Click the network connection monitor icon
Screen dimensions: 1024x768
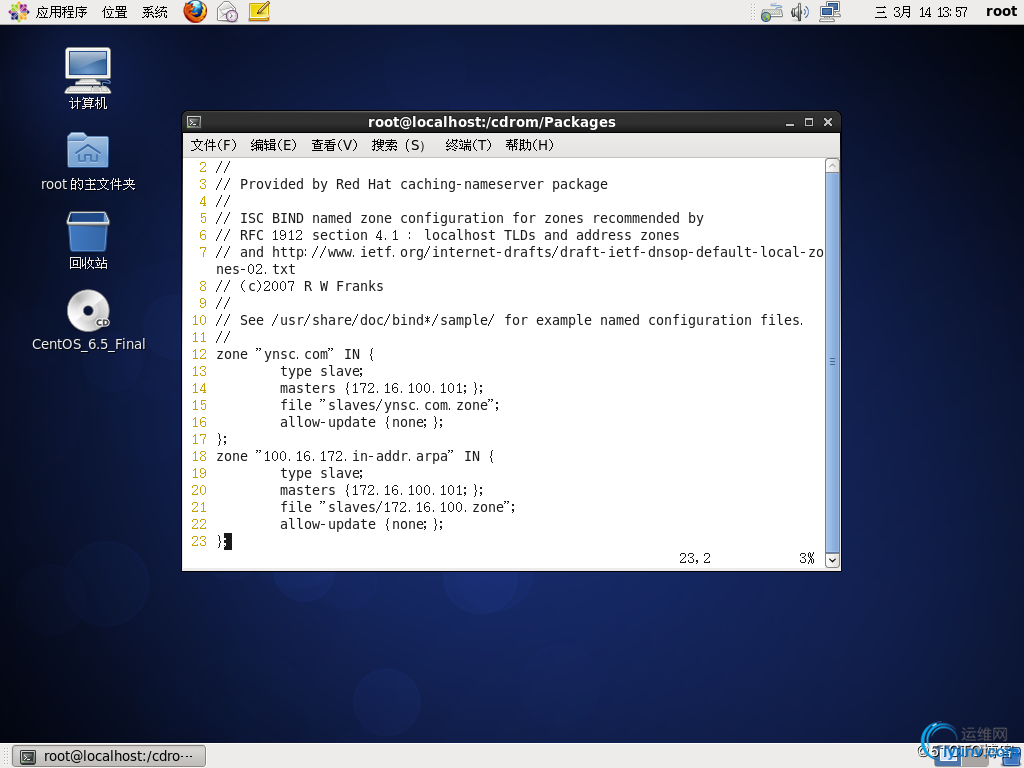click(830, 12)
